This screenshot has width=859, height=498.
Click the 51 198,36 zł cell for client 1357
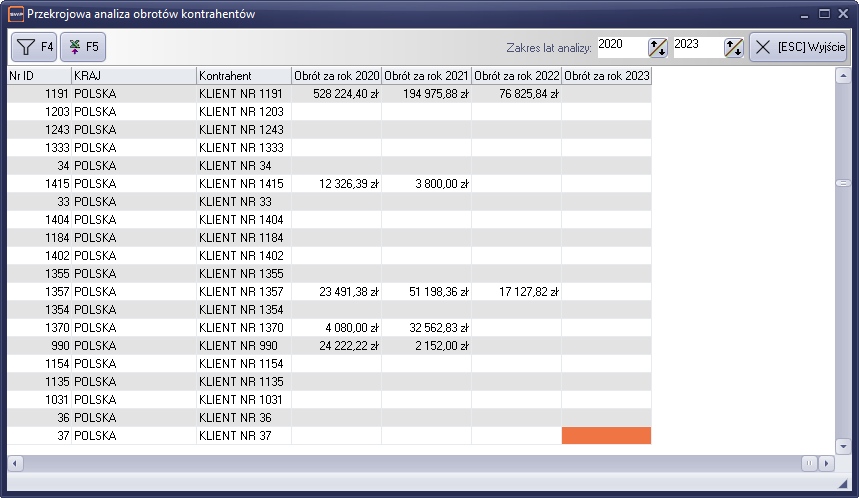426,292
